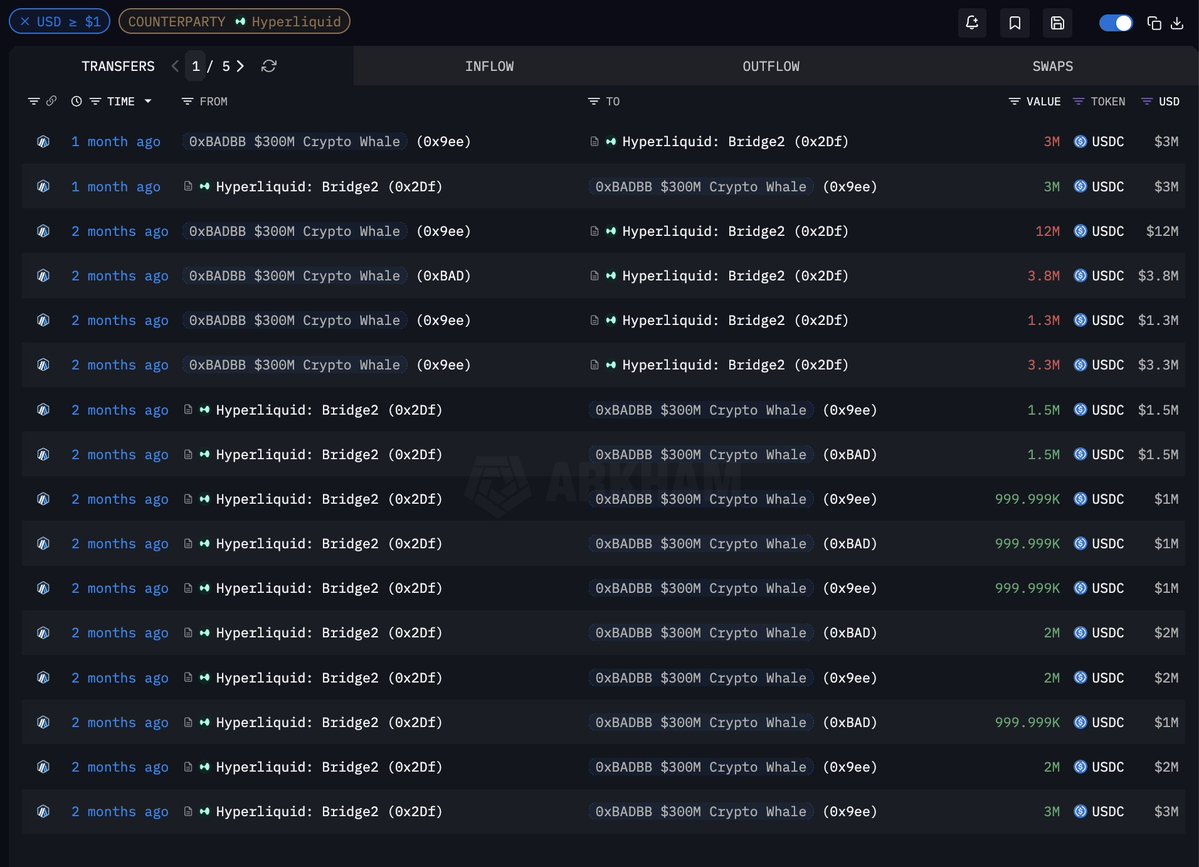Open the VALUE column filter
The height and width of the screenshot is (867, 1199).
[1014, 101]
